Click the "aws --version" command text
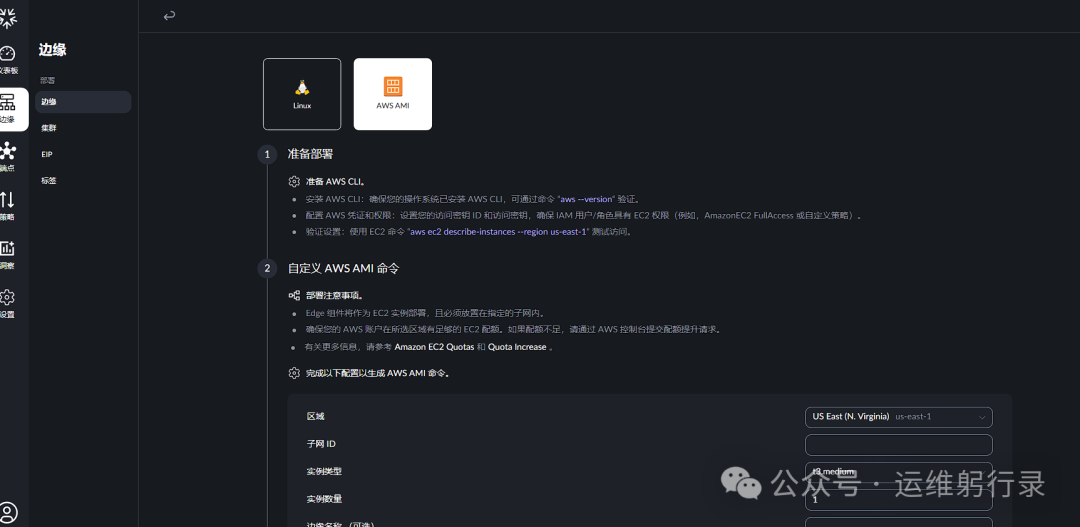1080x527 pixels. point(585,199)
